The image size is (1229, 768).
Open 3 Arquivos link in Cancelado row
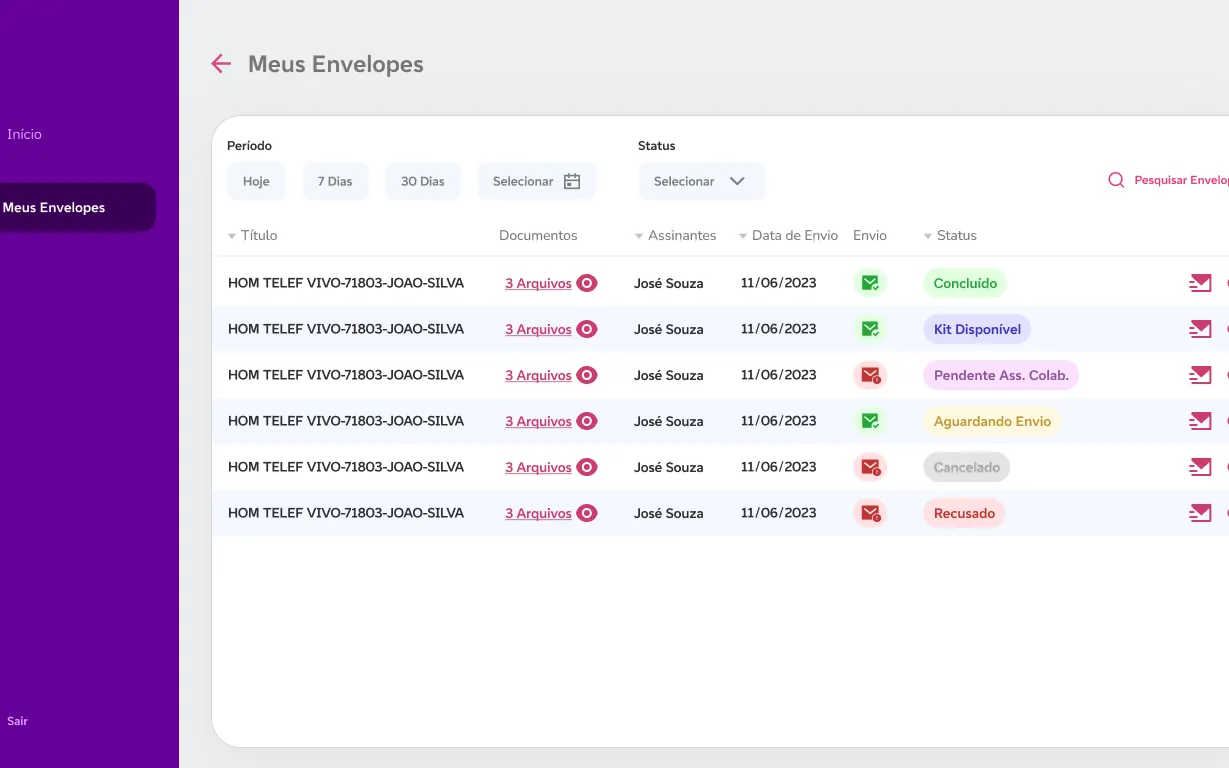(538, 467)
